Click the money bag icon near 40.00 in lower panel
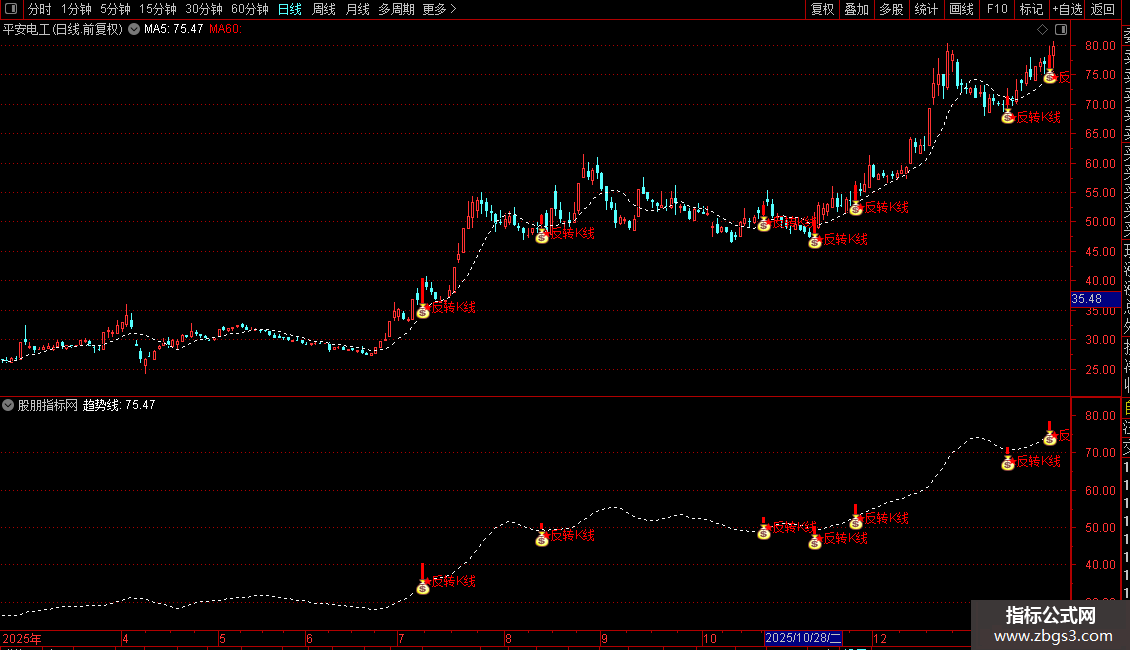Image resolution: width=1130 pixels, height=650 pixels. point(423,587)
